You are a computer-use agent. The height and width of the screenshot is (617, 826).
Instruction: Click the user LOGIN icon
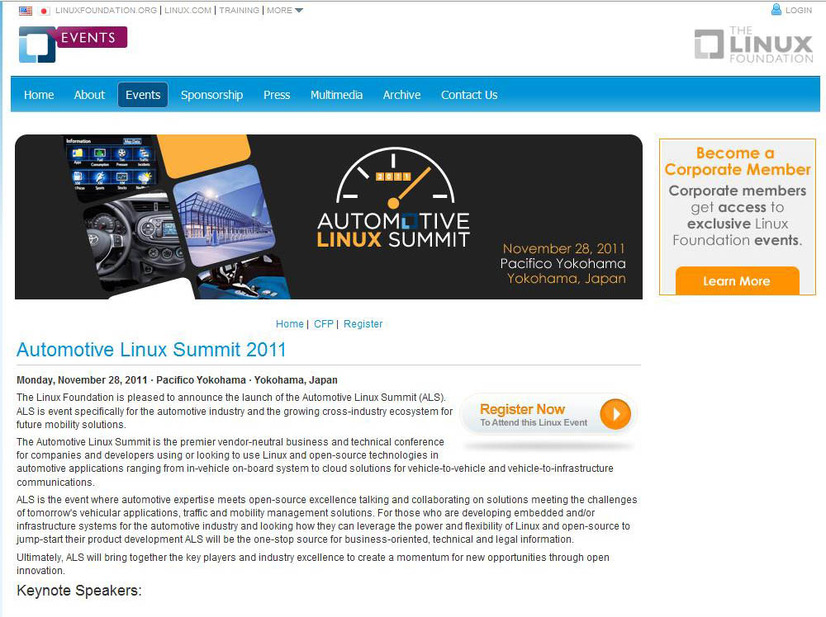pos(776,9)
